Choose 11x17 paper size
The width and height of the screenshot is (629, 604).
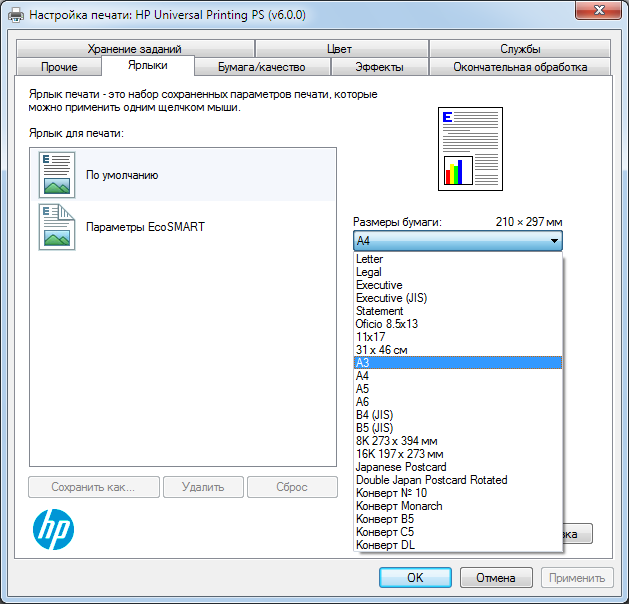click(458, 337)
